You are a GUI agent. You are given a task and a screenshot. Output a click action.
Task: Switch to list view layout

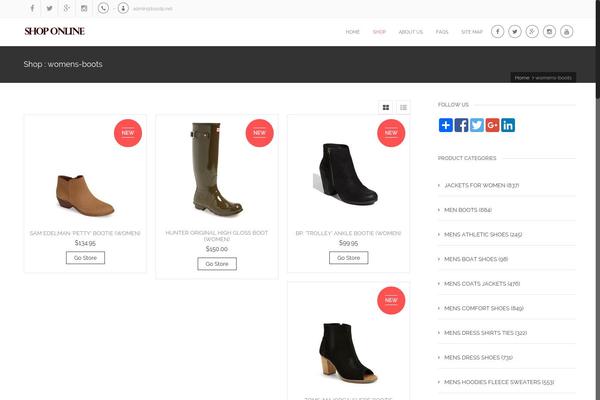pos(403,108)
